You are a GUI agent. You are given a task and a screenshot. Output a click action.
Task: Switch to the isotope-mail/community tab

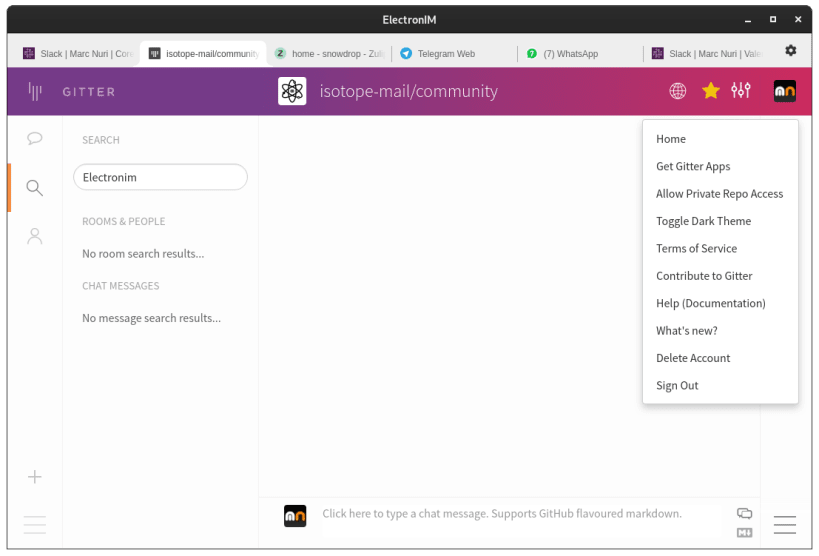(204, 53)
